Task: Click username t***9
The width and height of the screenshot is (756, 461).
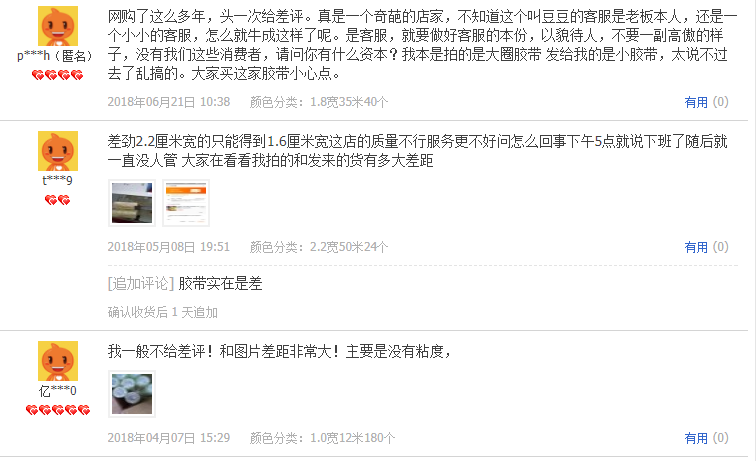Action: [57, 181]
